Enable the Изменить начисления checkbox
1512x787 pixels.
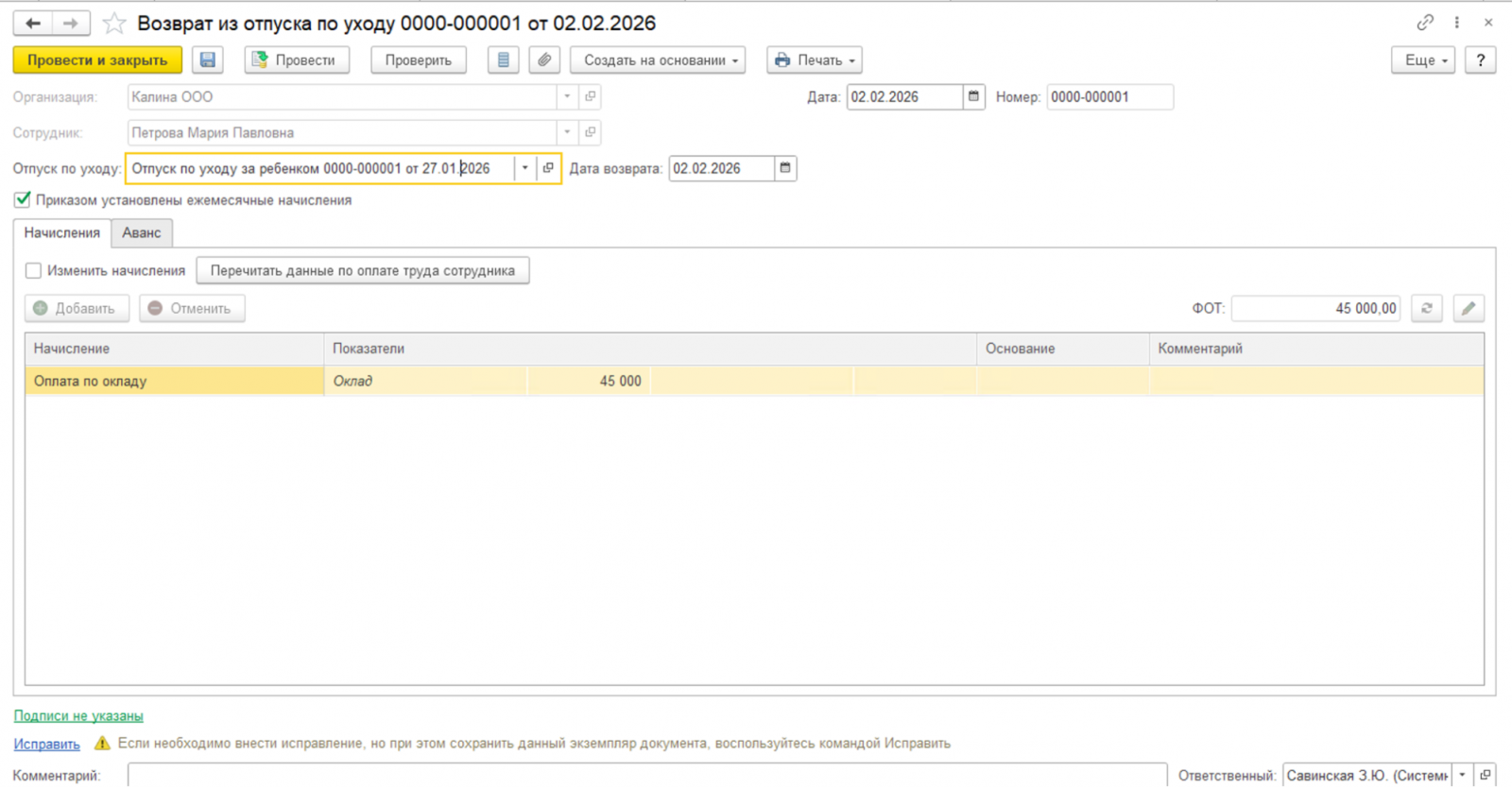pos(33,271)
